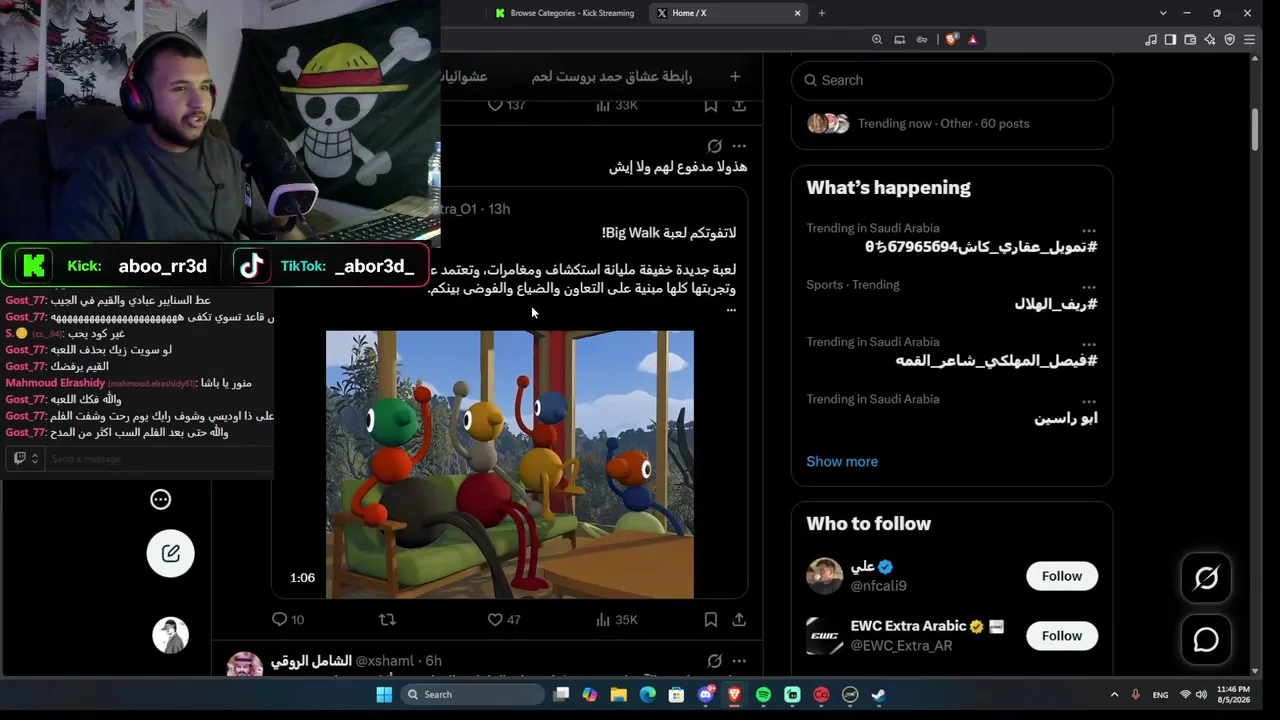
Task: Open Grok icon on the quoting post
Action: click(714, 146)
